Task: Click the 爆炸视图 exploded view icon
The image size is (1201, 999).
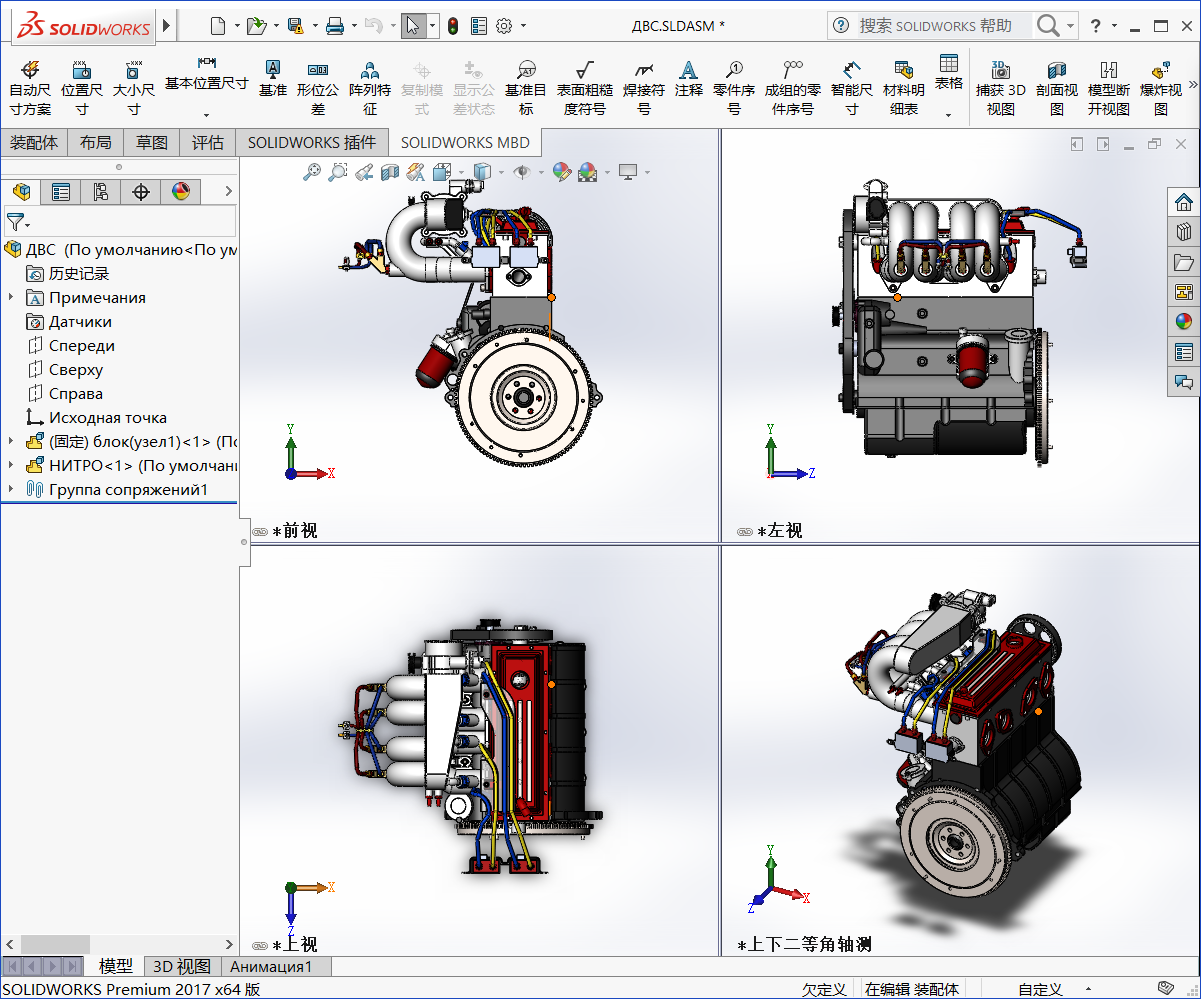Action: point(1160,70)
